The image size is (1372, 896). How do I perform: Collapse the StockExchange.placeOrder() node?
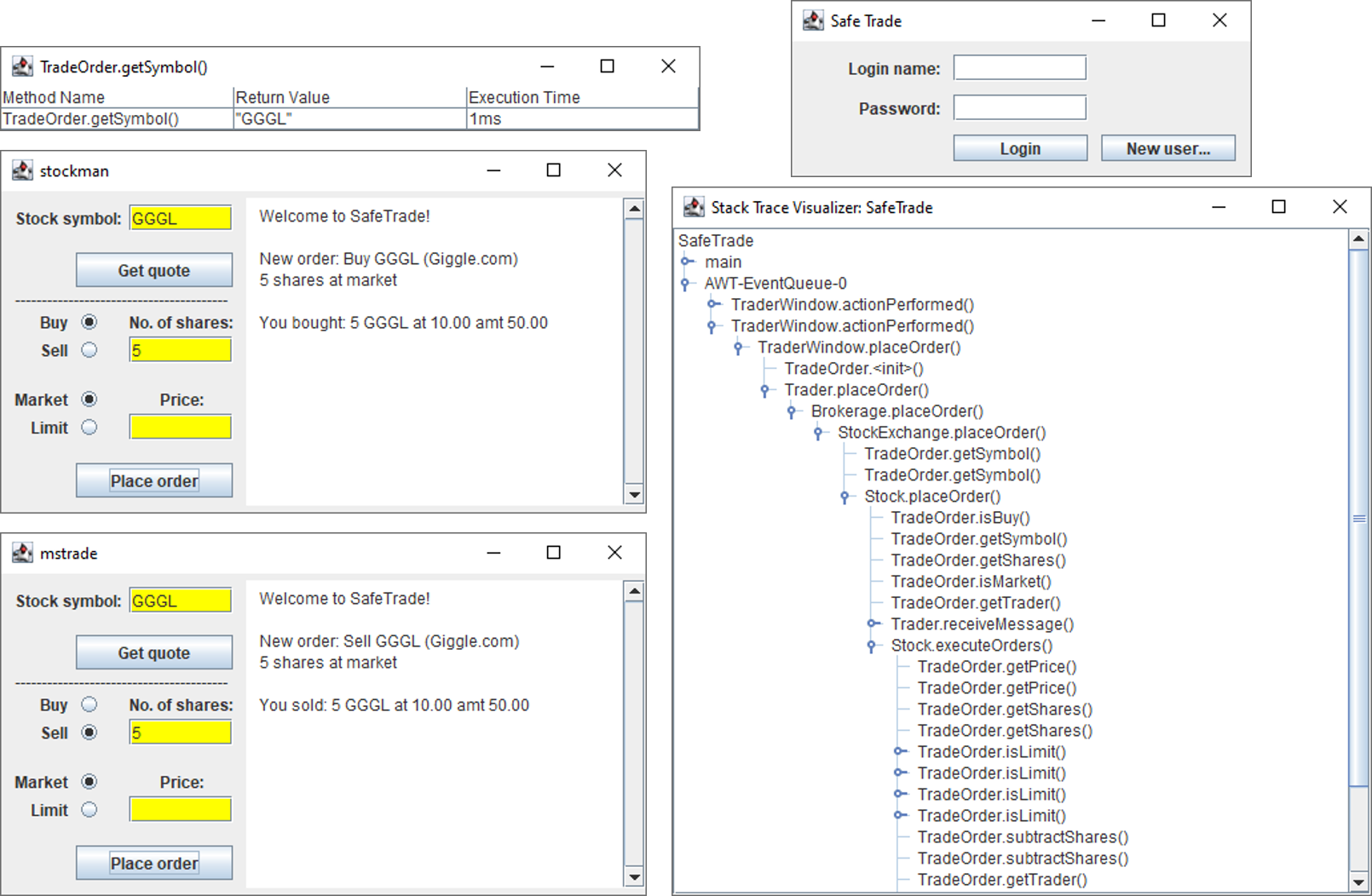(x=818, y=433)
